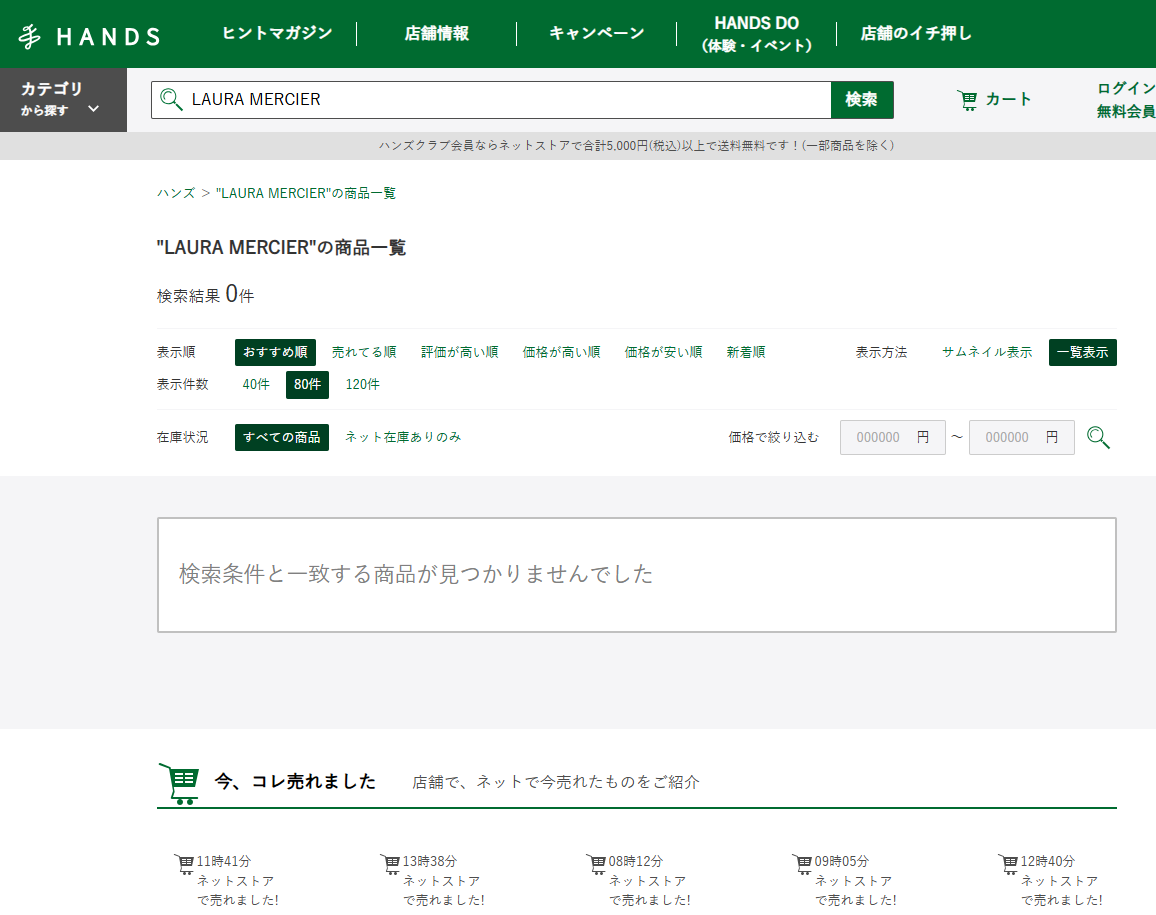
Task: Sort results by 評価が高い順
Action: (x=459, y=352)
